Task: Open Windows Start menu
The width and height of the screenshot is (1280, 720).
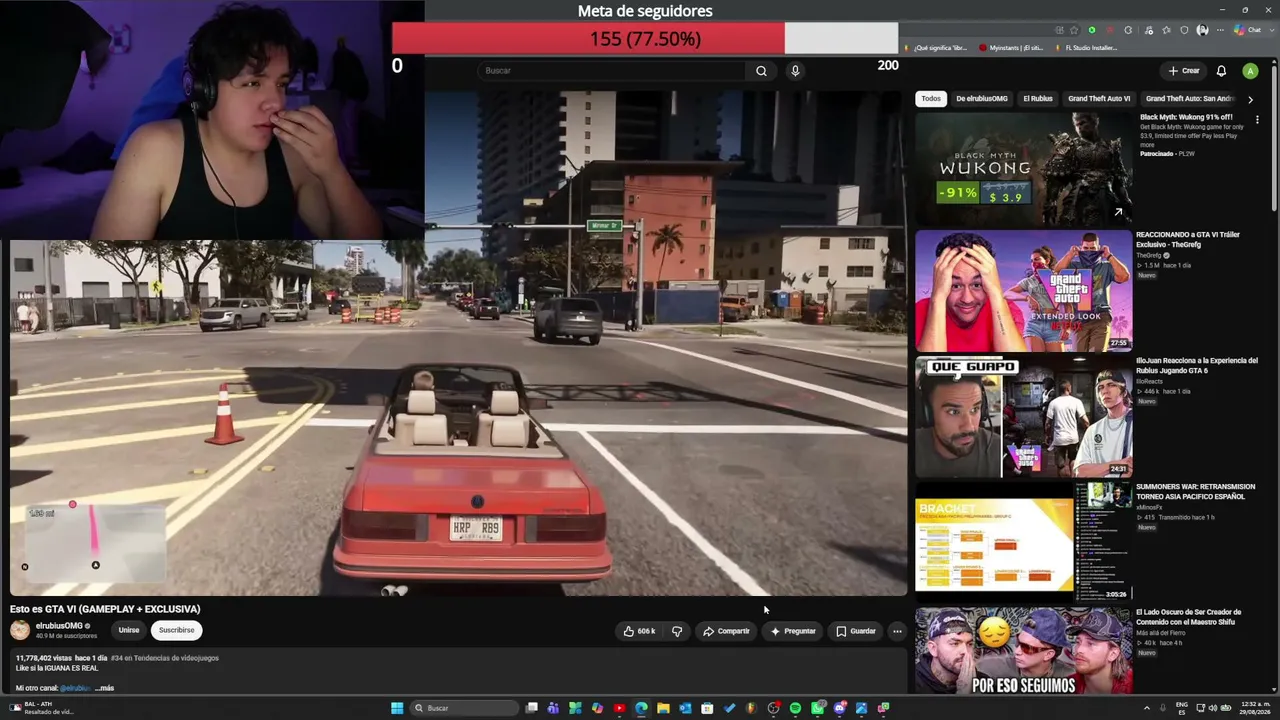Action: point(397,708)
